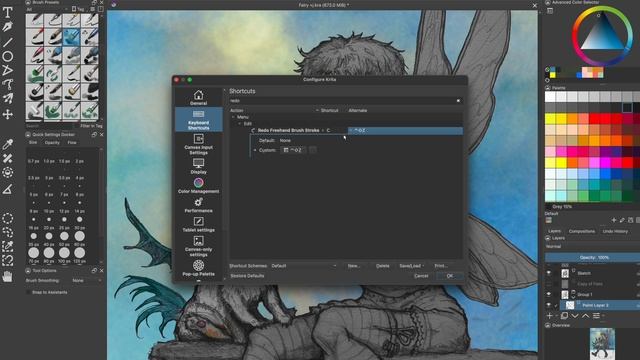Screen dimensions: 640x360
Task: Select the Calligraphy pen tool
Action: 7,27
